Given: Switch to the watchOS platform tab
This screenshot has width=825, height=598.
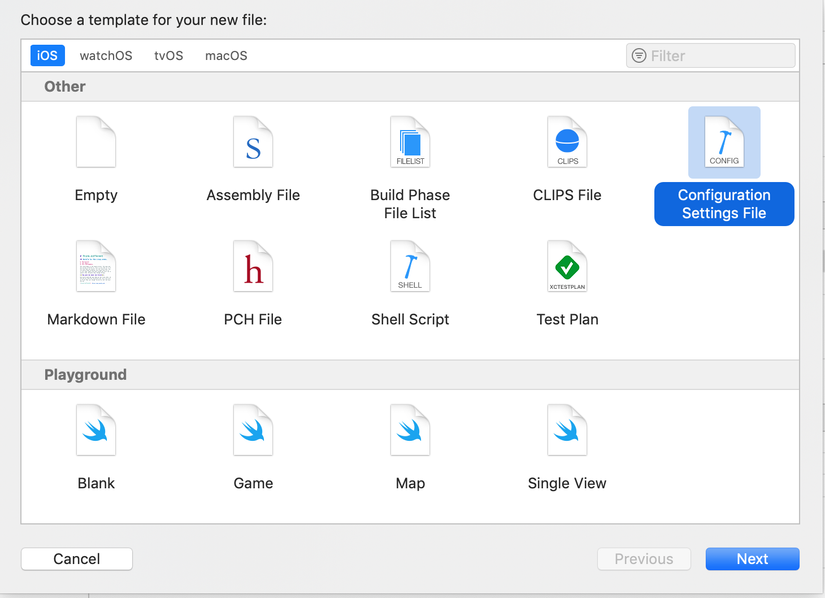Looking at the screenshot, I should point(106,56).
